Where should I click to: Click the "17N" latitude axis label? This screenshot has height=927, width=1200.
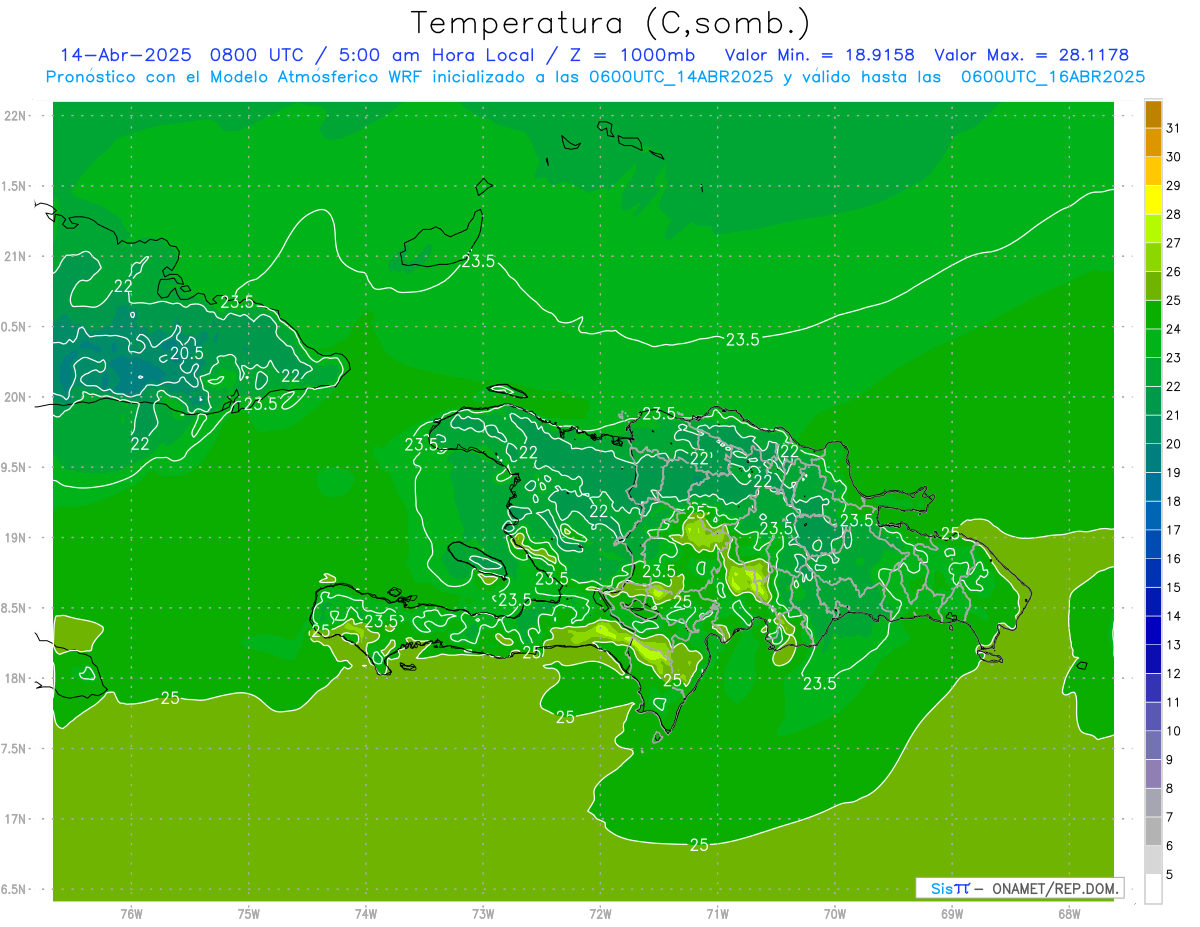tap(15, 819)
